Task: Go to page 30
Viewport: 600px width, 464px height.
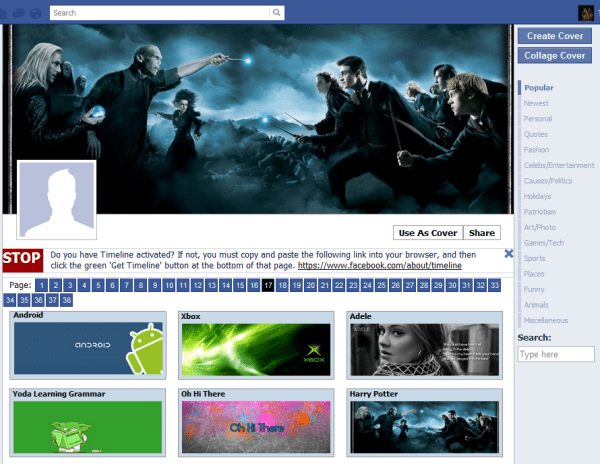Action: pyautogui.click(x=452, y=285)
